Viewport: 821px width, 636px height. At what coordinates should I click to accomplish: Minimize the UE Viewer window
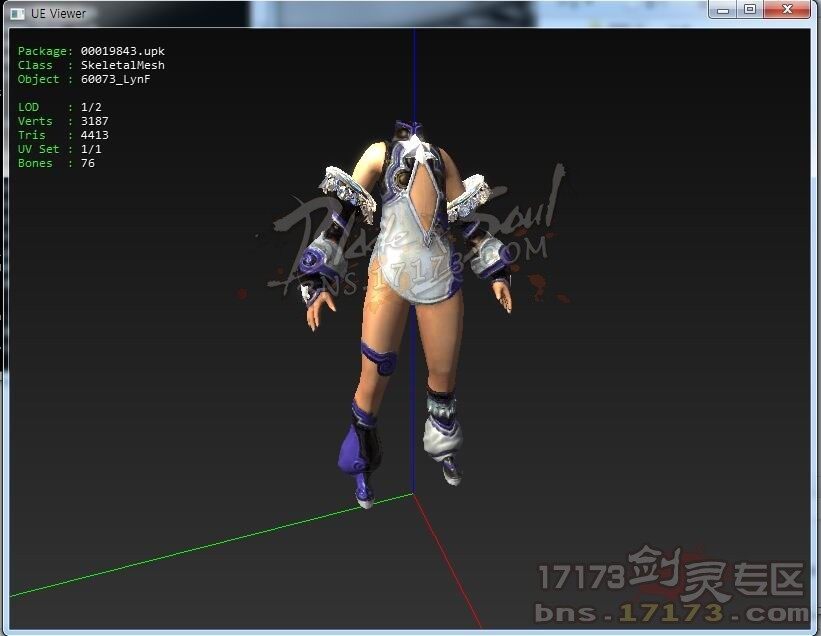point(723,9)
